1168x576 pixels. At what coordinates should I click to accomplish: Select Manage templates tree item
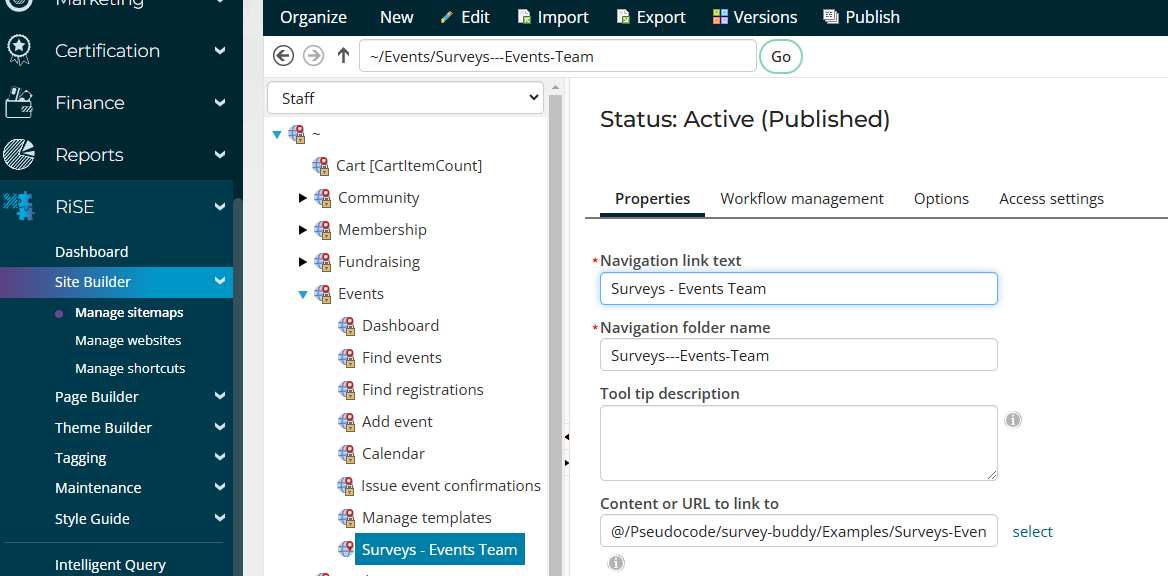click(x=427, y=517)
